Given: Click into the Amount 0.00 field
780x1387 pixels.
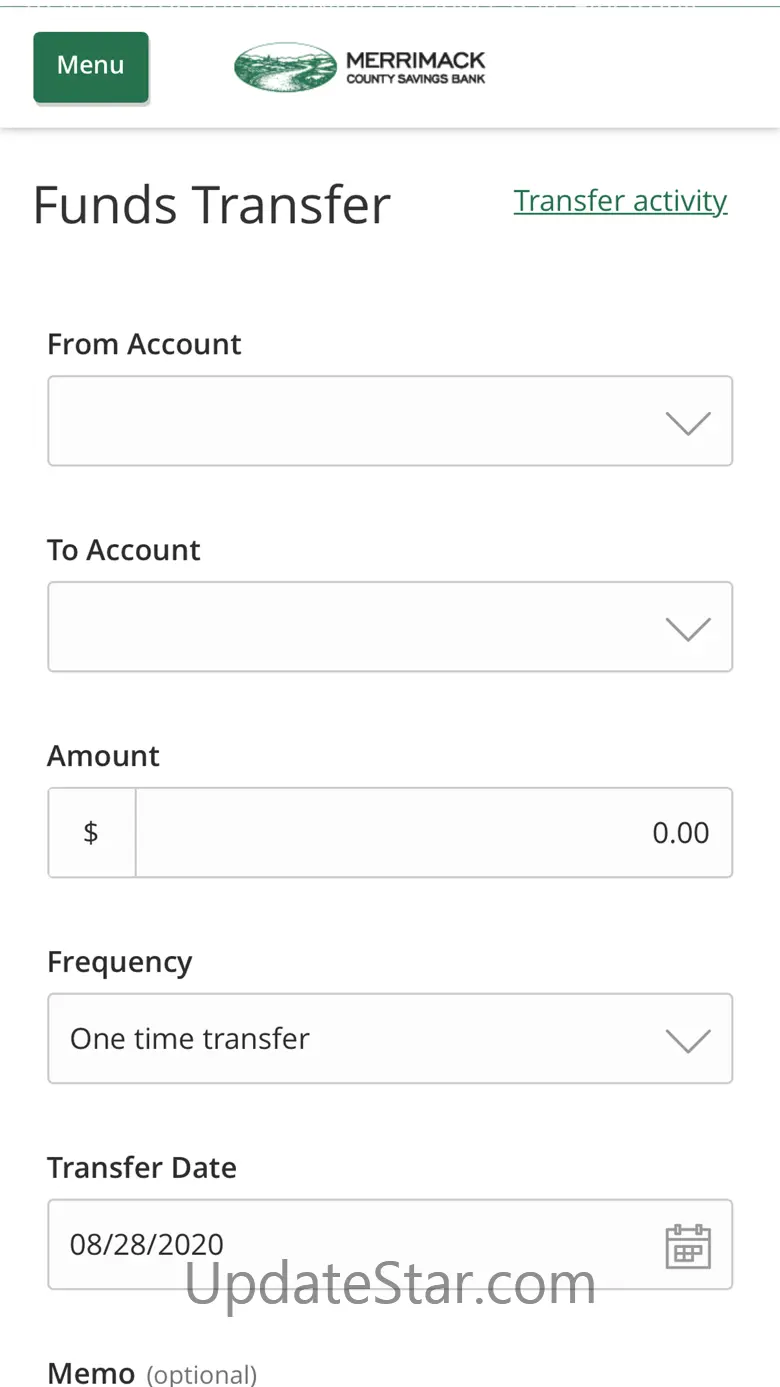Looking at the screenshot, I should [x=433, y=833].
